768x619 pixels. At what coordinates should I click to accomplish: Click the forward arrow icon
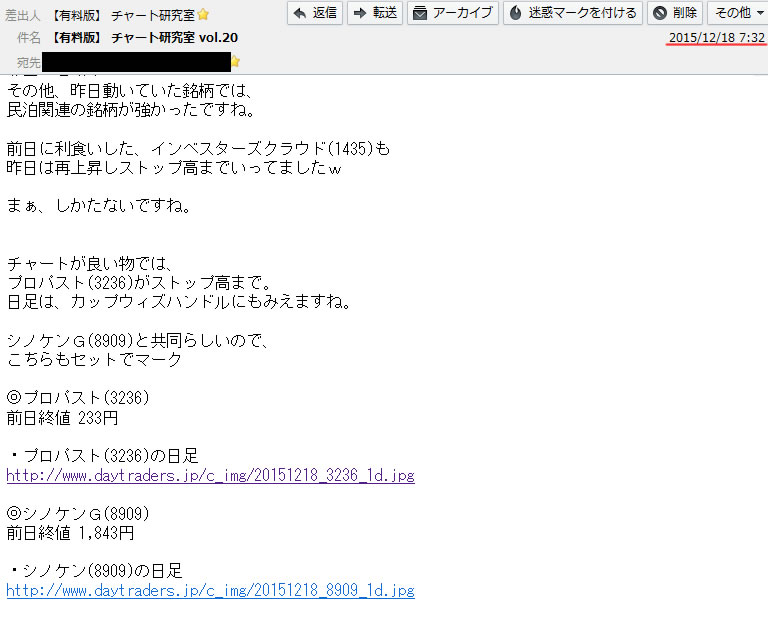point(360,13)
